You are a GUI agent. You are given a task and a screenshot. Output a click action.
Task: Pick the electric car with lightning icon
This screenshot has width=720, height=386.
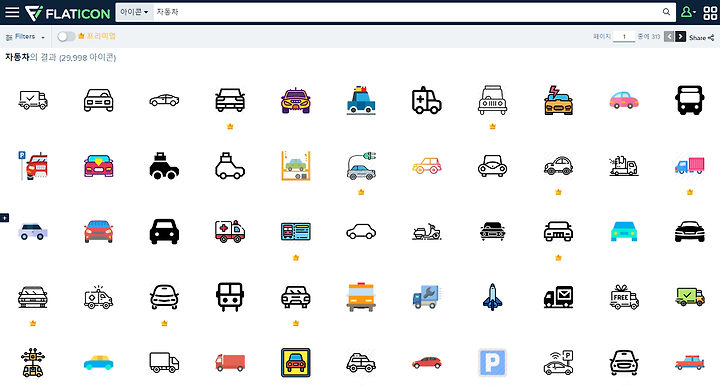click(558, 100)
